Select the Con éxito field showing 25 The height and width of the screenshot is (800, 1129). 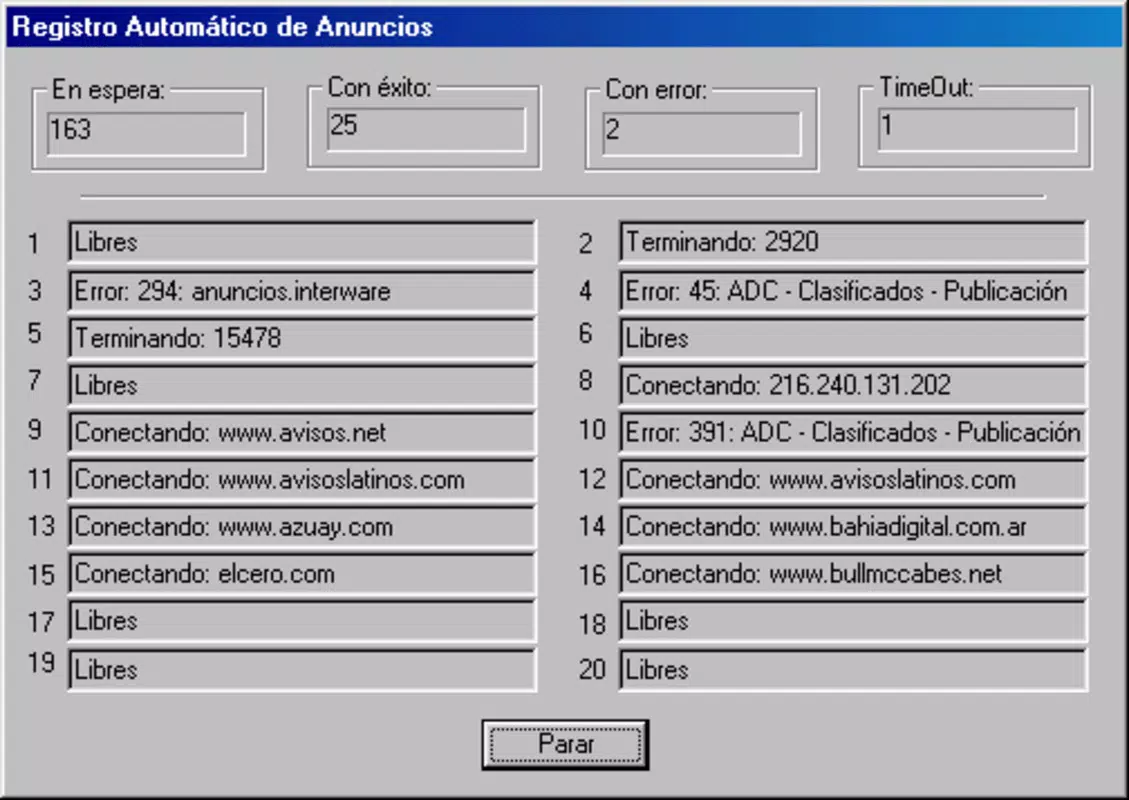(426, 130)
